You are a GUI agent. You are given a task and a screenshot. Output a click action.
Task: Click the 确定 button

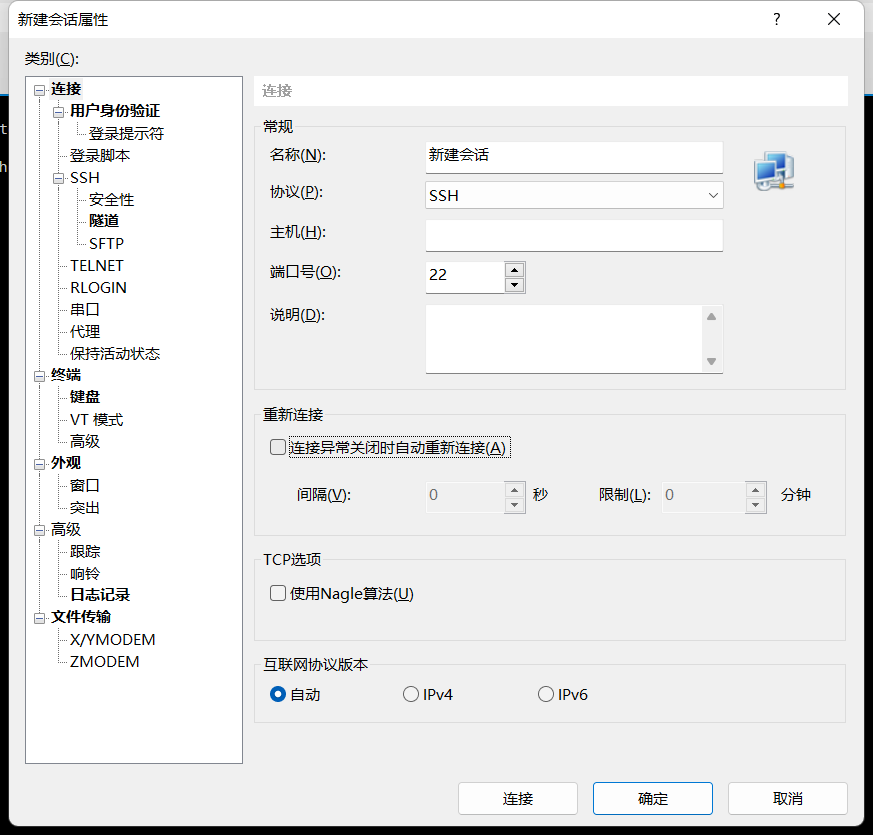(x=653, y=798)
